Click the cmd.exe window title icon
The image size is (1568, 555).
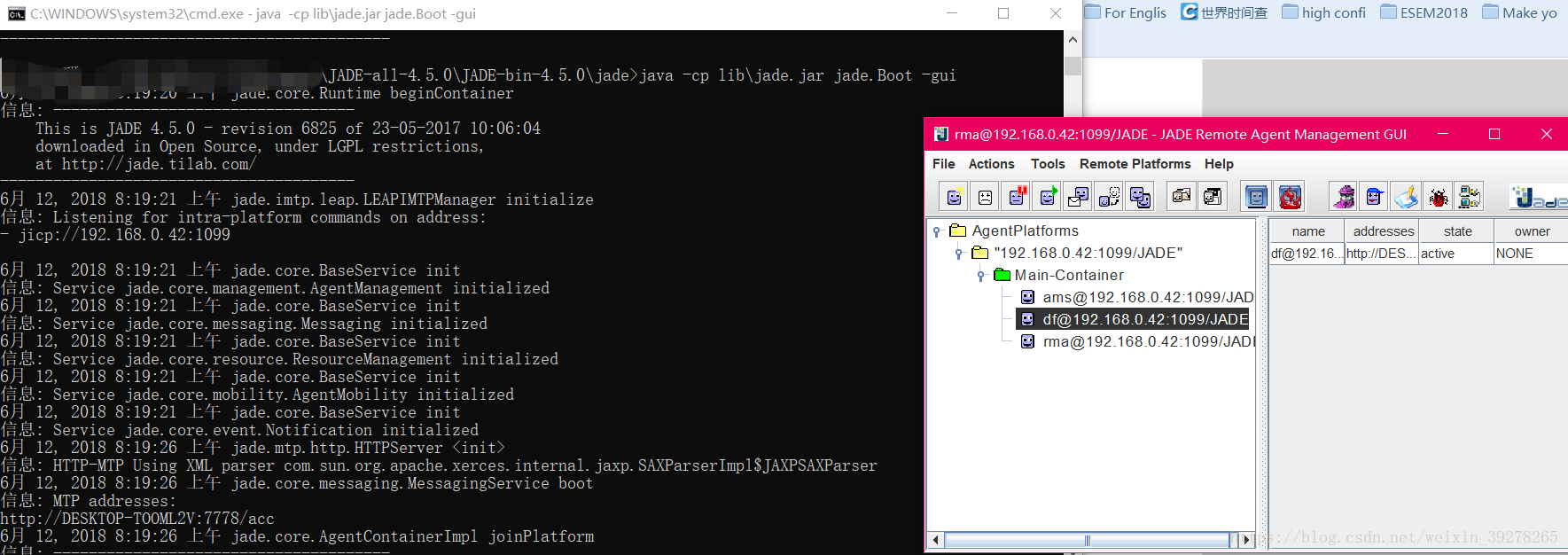[16, 14]
